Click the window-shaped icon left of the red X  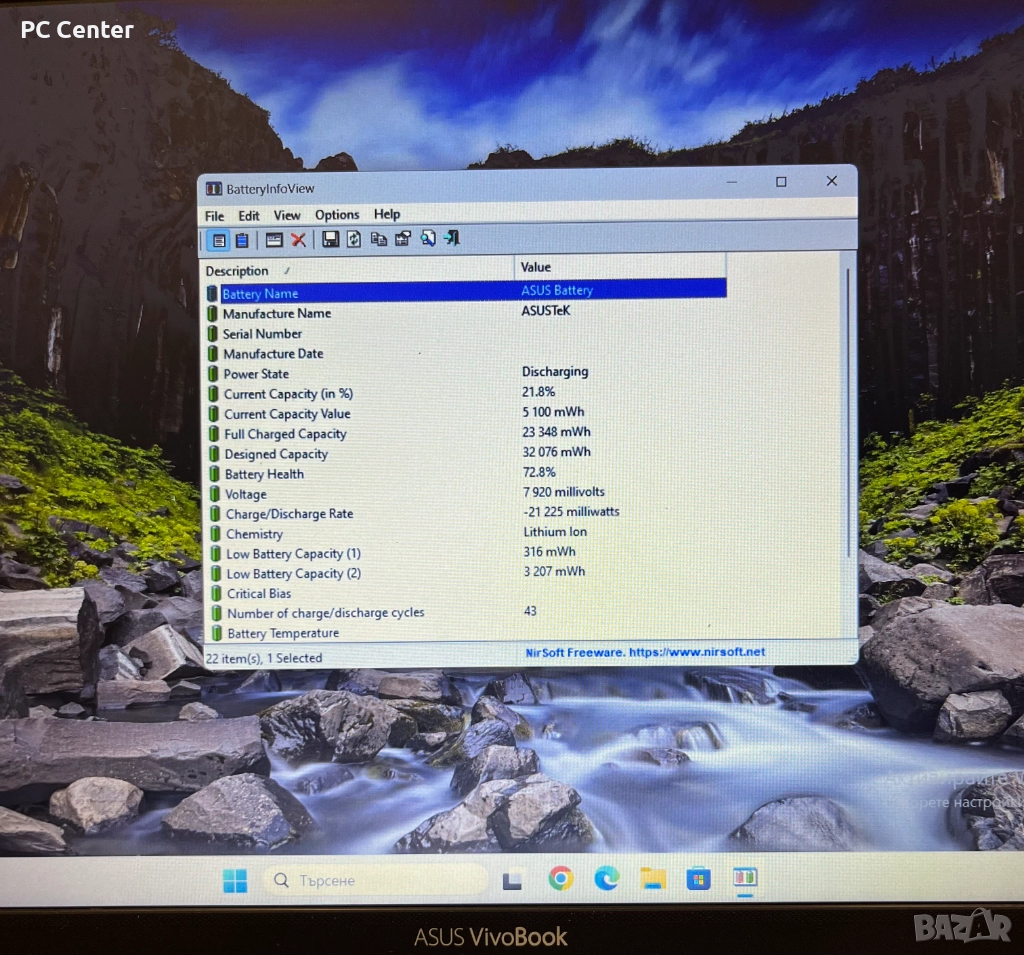[274, 240]
